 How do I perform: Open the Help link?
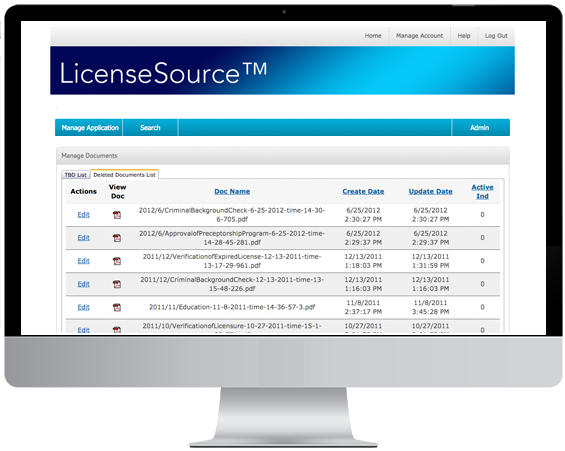464,36
